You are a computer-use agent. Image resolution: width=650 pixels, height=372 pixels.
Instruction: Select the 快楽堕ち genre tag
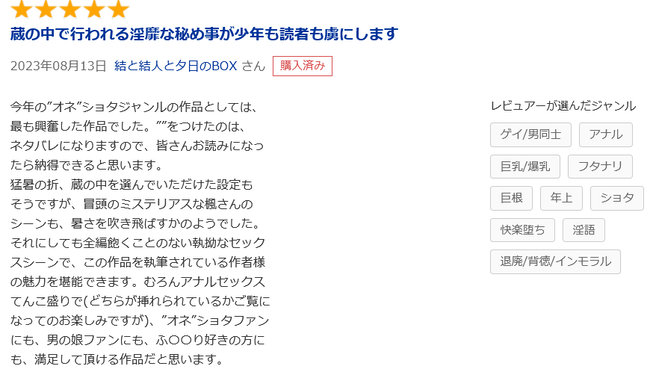tap(522, 230)
